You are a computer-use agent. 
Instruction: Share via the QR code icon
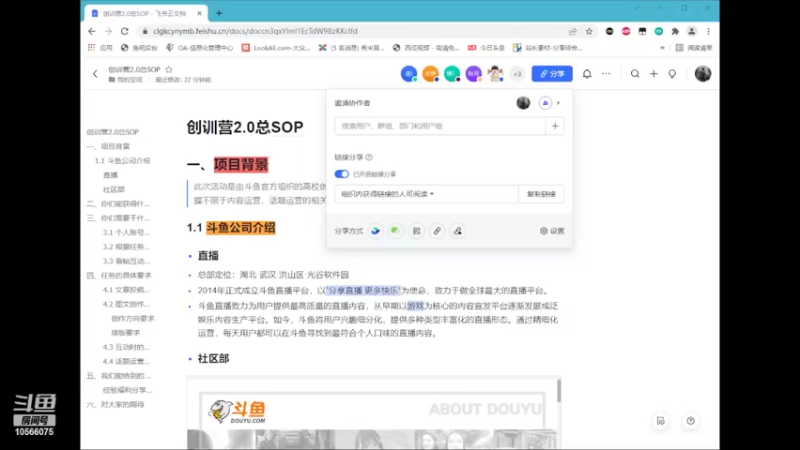tap(416, 231)
